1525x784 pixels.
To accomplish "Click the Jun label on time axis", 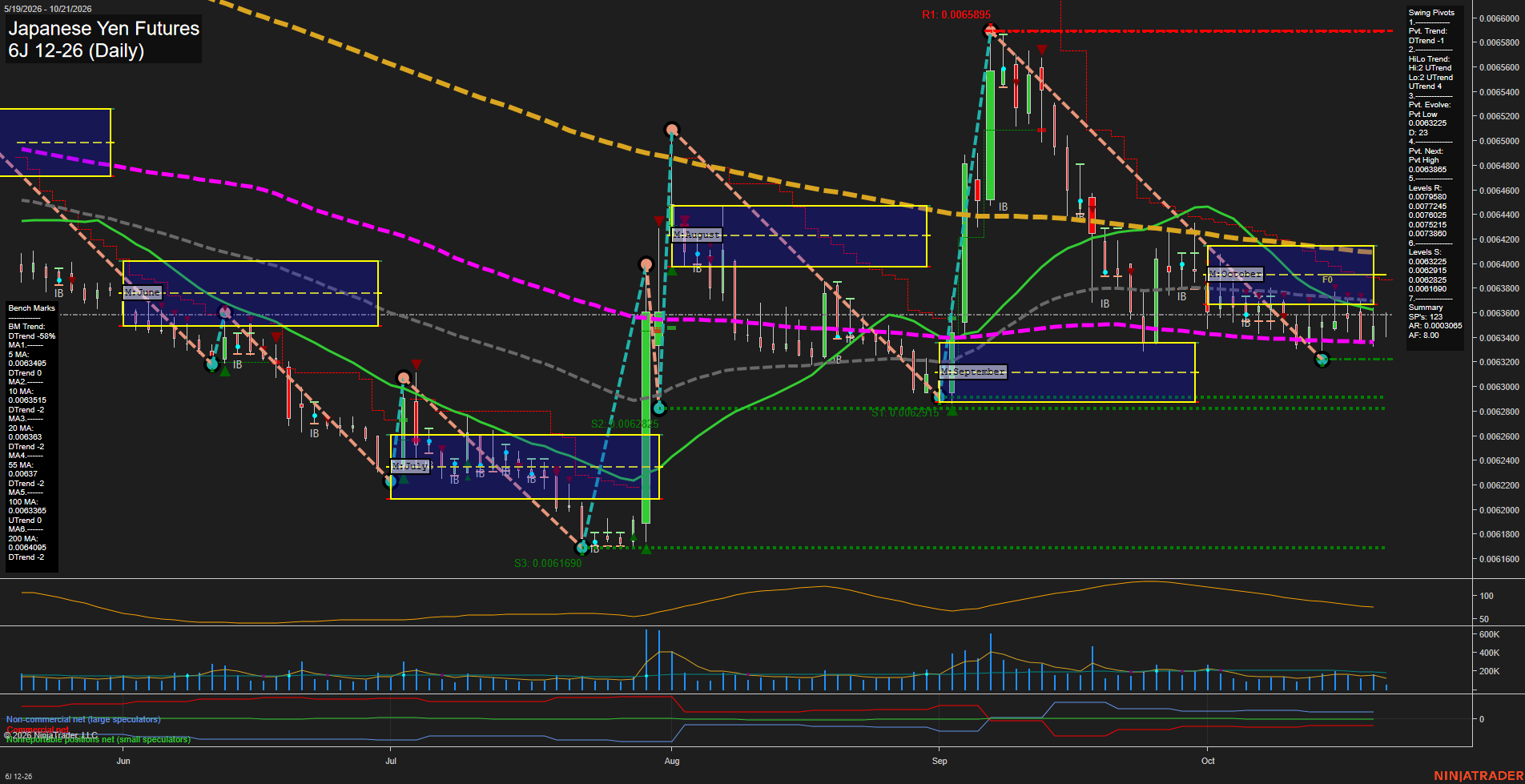I will (x=123, y=761).
